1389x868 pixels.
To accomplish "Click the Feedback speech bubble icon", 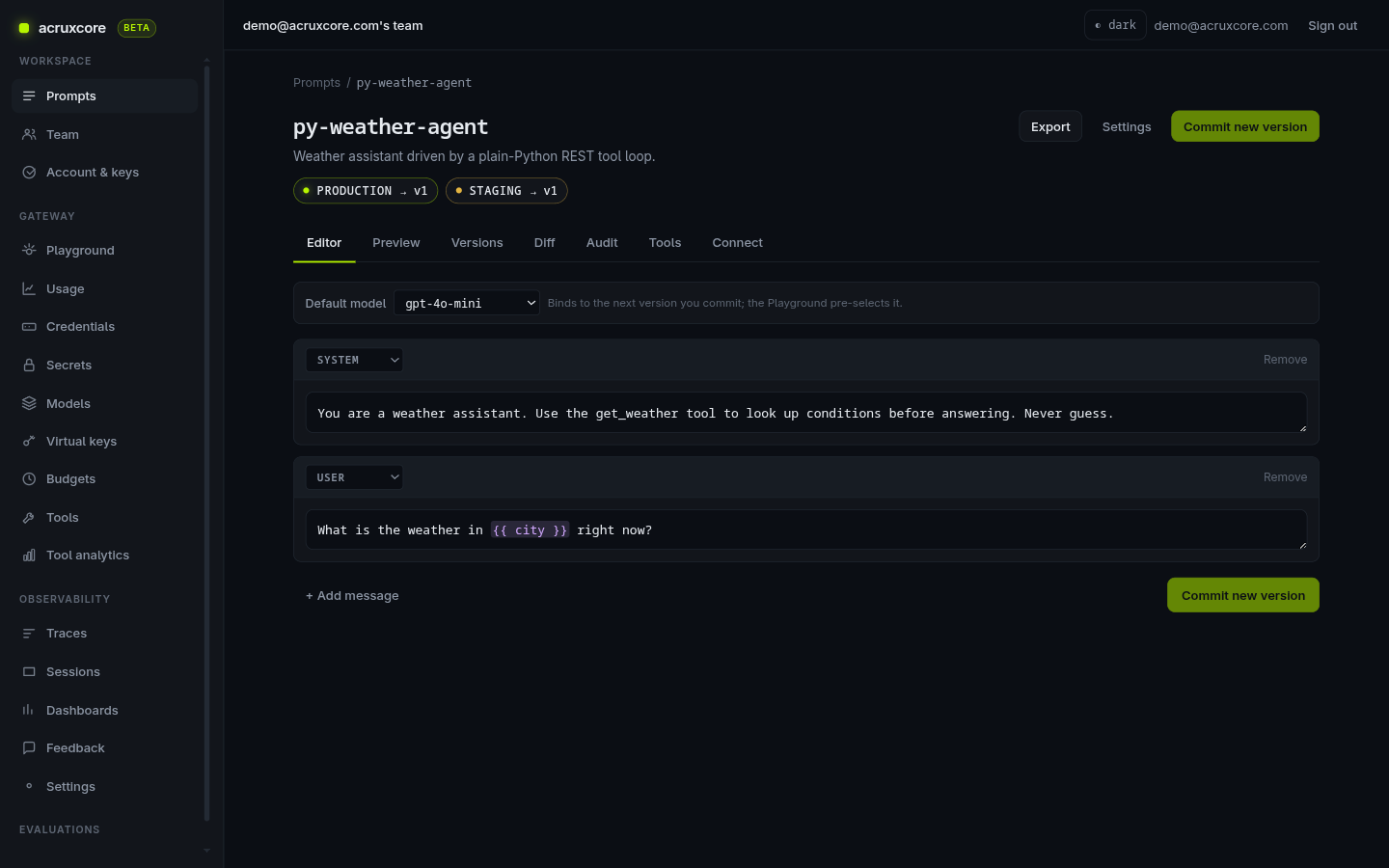I will [29, 747].
